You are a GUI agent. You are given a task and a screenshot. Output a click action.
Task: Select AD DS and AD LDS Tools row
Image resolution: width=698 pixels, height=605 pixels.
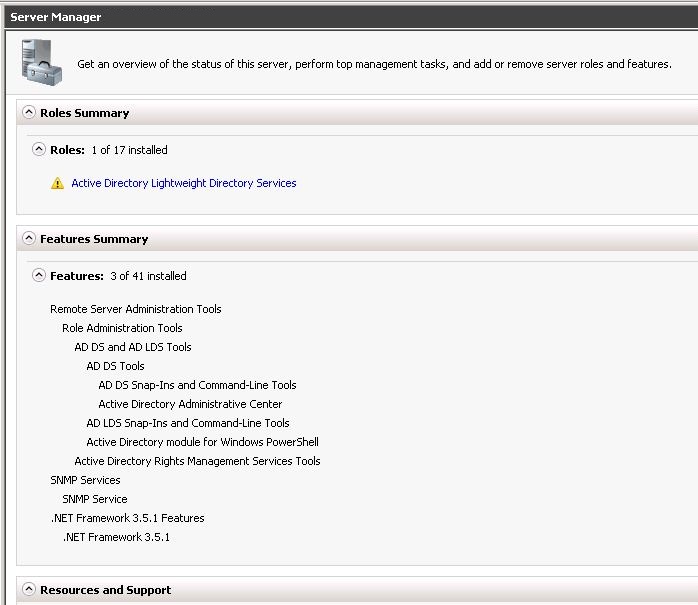(x=133, y=347)
